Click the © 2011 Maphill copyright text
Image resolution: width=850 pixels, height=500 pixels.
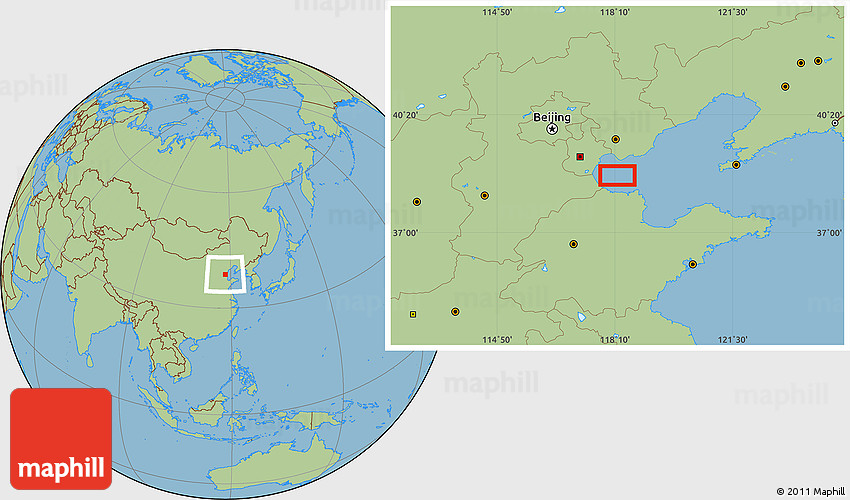tap(810, 491)
